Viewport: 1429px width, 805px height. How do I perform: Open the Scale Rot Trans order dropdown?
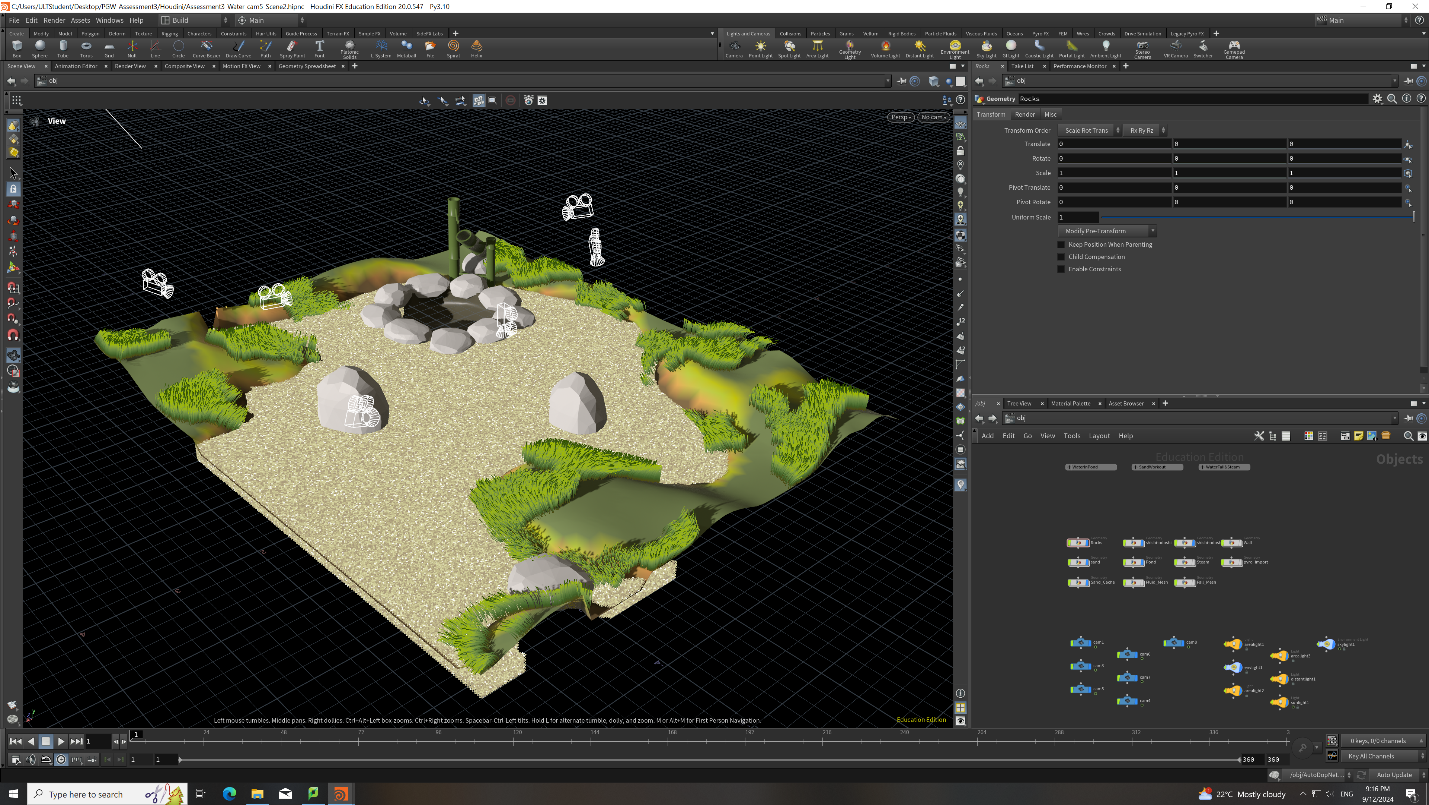click(1089, 130)
